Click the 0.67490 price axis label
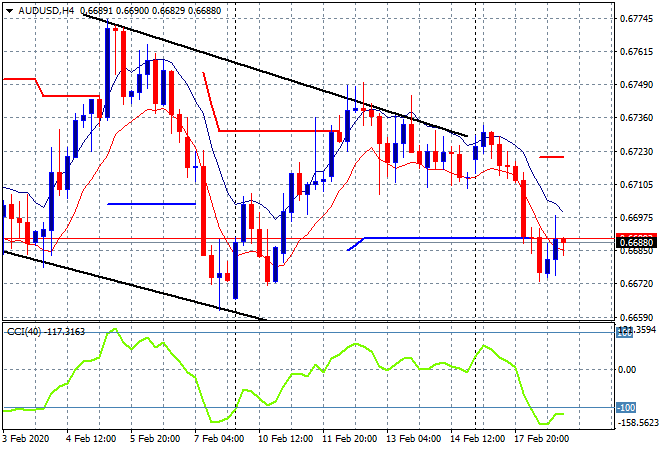This screenshot has height=450, width=660. pyautogui.click(x=637, y=85)
